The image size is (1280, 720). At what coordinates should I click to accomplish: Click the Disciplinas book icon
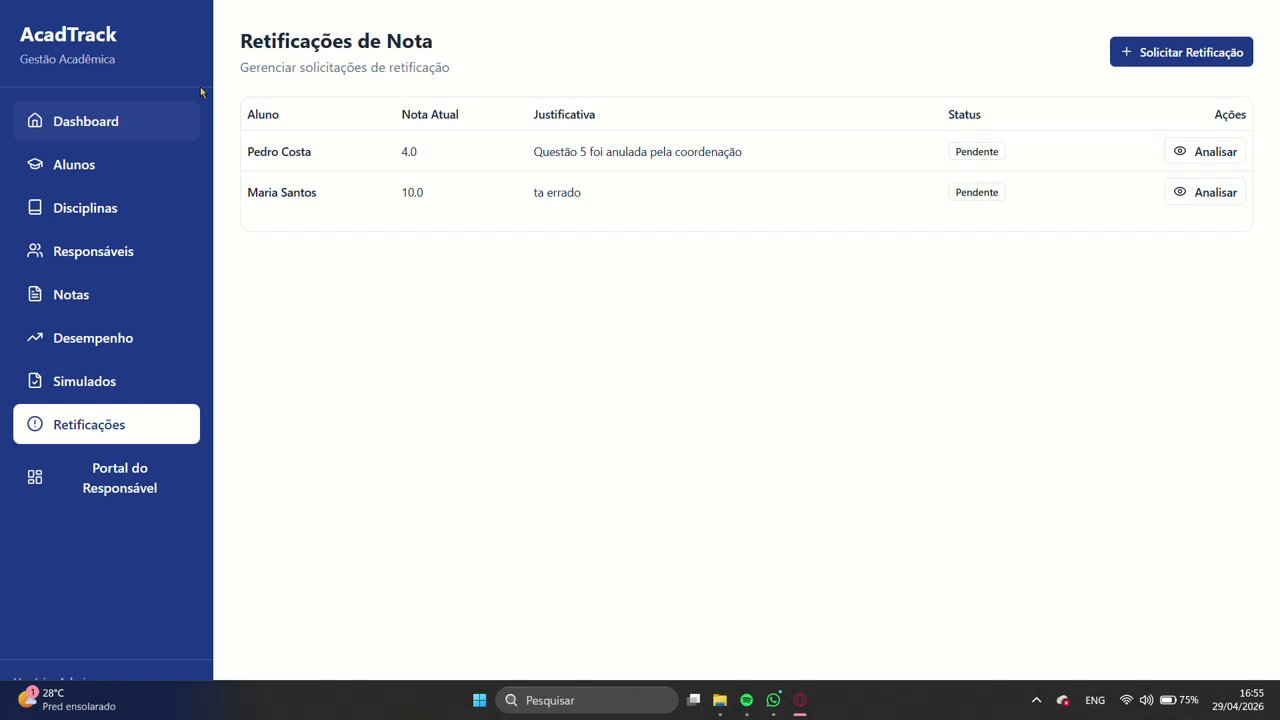pos(35,208)
